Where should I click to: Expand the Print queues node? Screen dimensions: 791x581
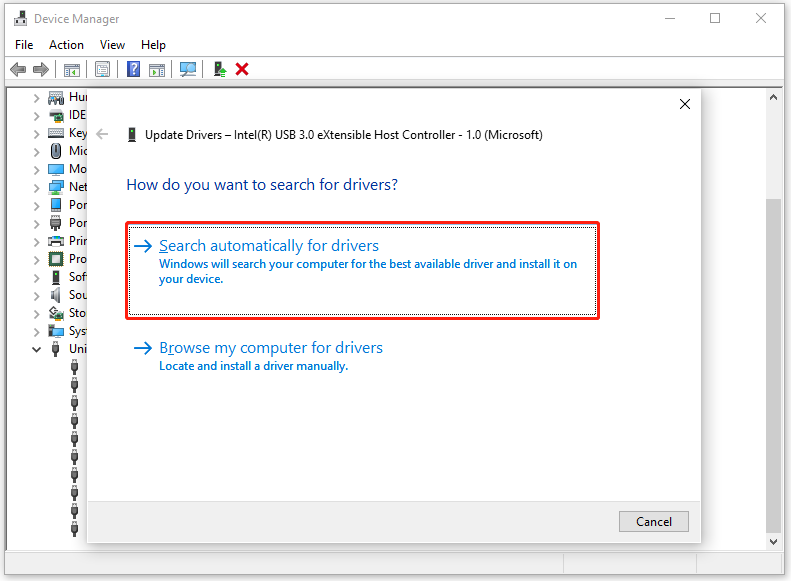coord(36,242)
